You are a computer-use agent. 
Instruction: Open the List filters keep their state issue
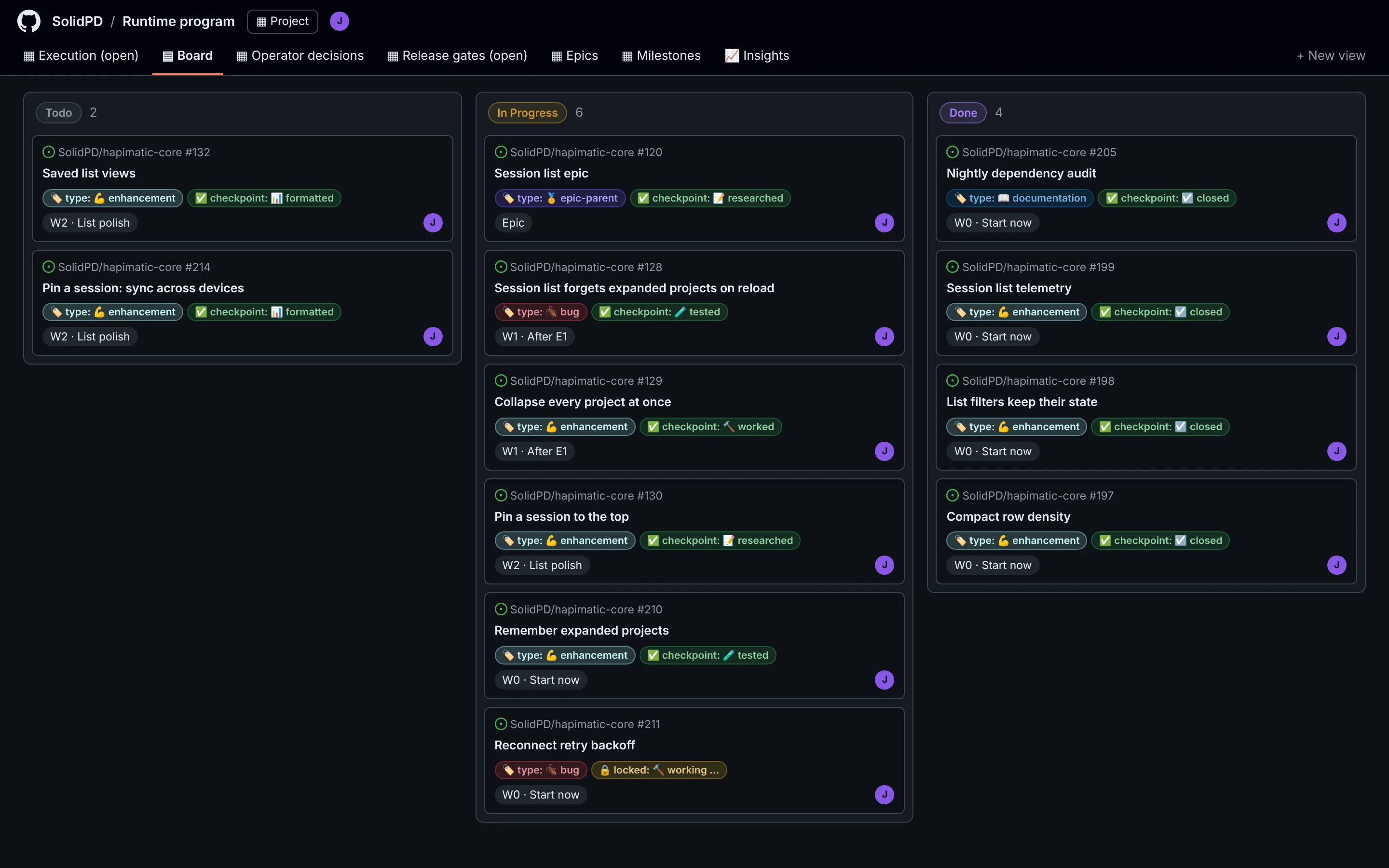coord(1021,402)
